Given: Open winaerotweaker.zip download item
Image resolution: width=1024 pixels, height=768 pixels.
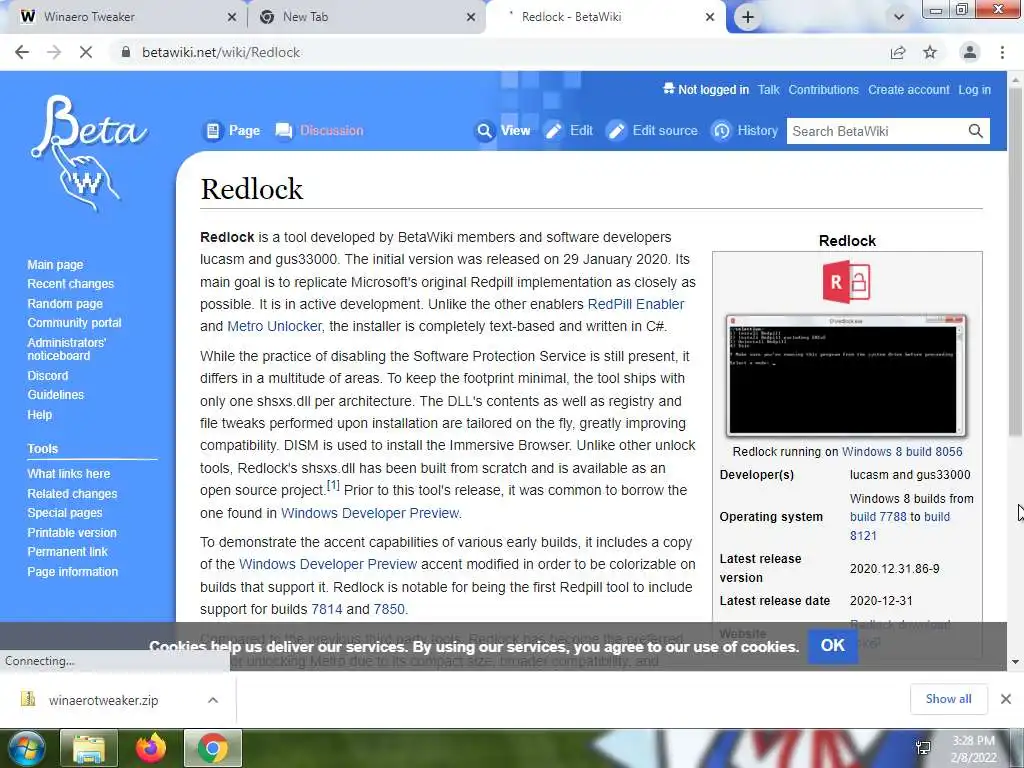Looking at the screenshot, I should click(103, 700).
